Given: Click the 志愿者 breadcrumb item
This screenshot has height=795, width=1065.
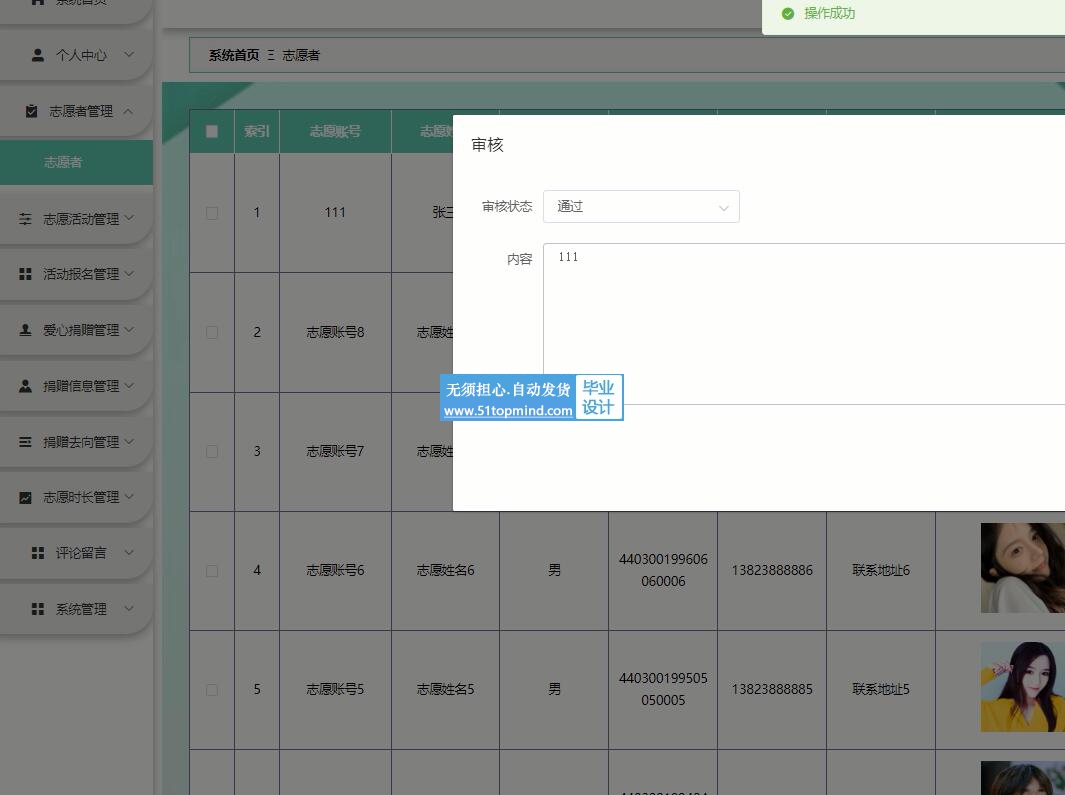Looking at the screenshot, I should [x=301, y=55].
